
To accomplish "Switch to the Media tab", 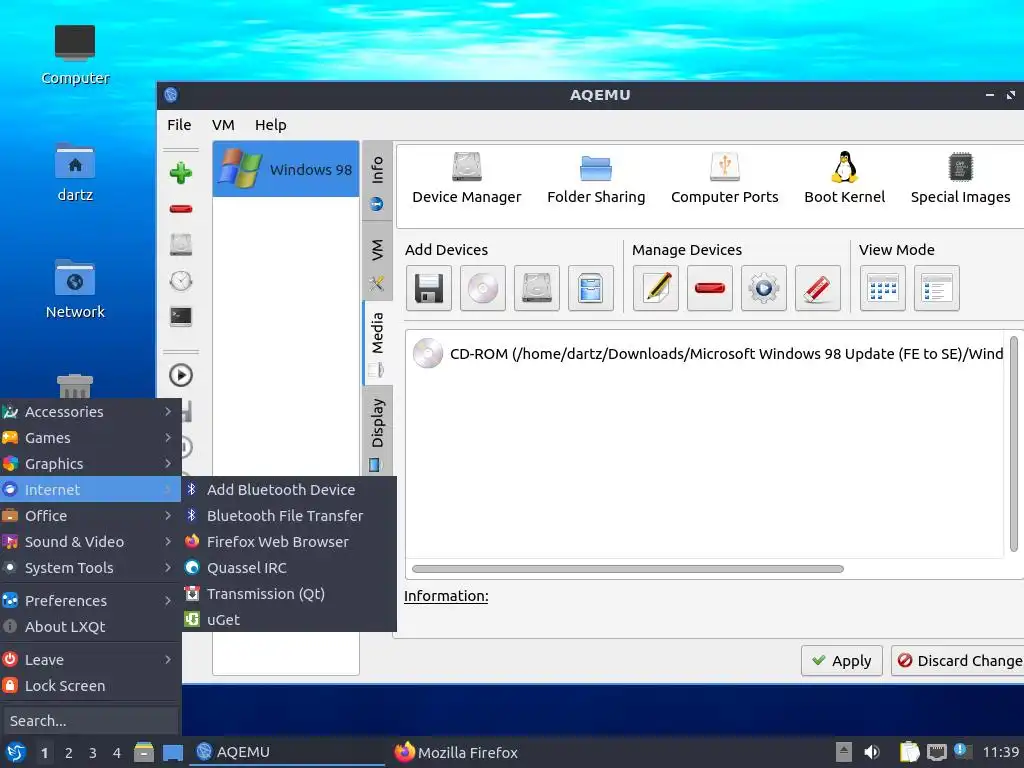I will pos(377,343).
